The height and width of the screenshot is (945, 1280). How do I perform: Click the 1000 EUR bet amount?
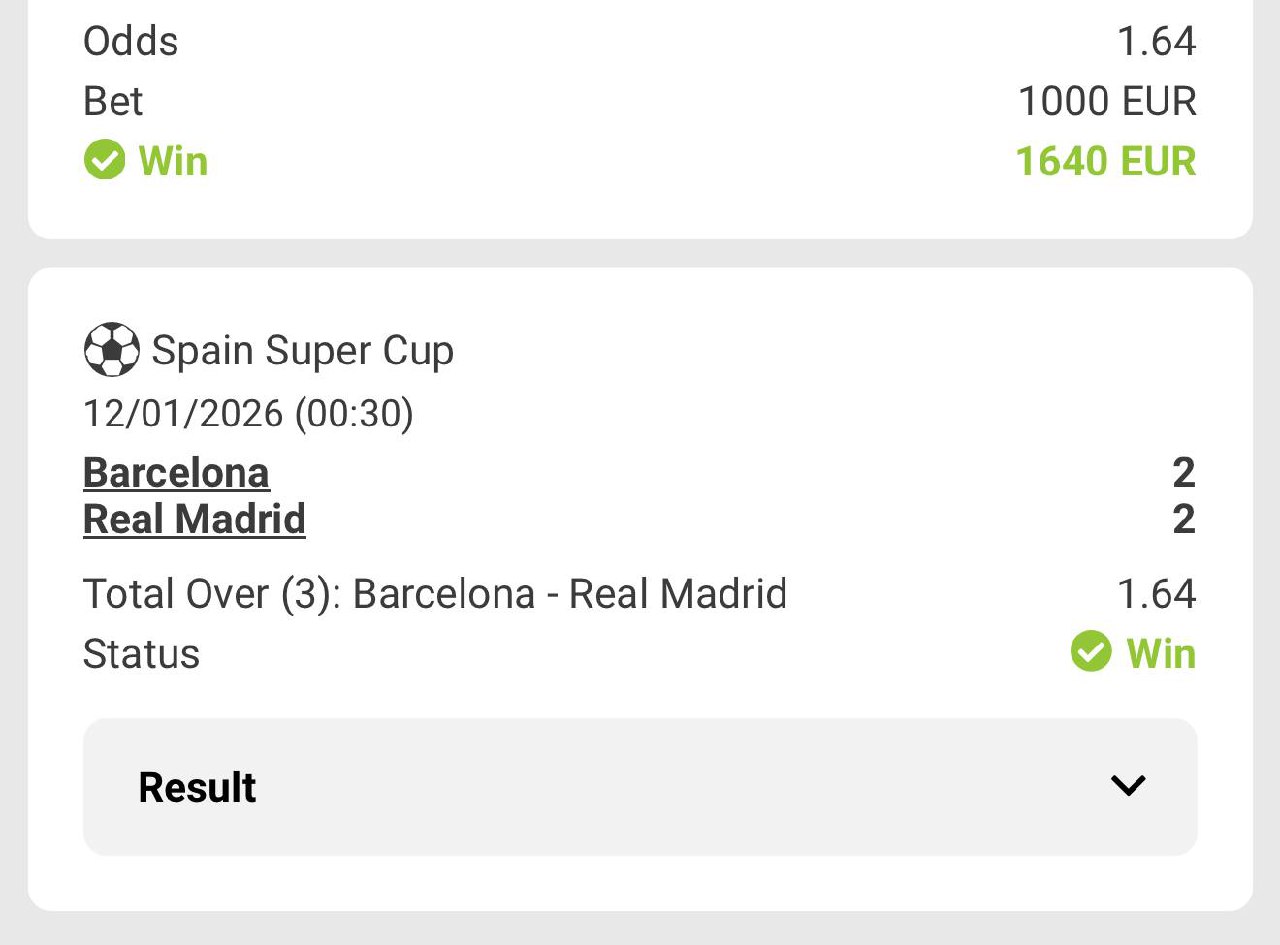[x=1107, y=101]
